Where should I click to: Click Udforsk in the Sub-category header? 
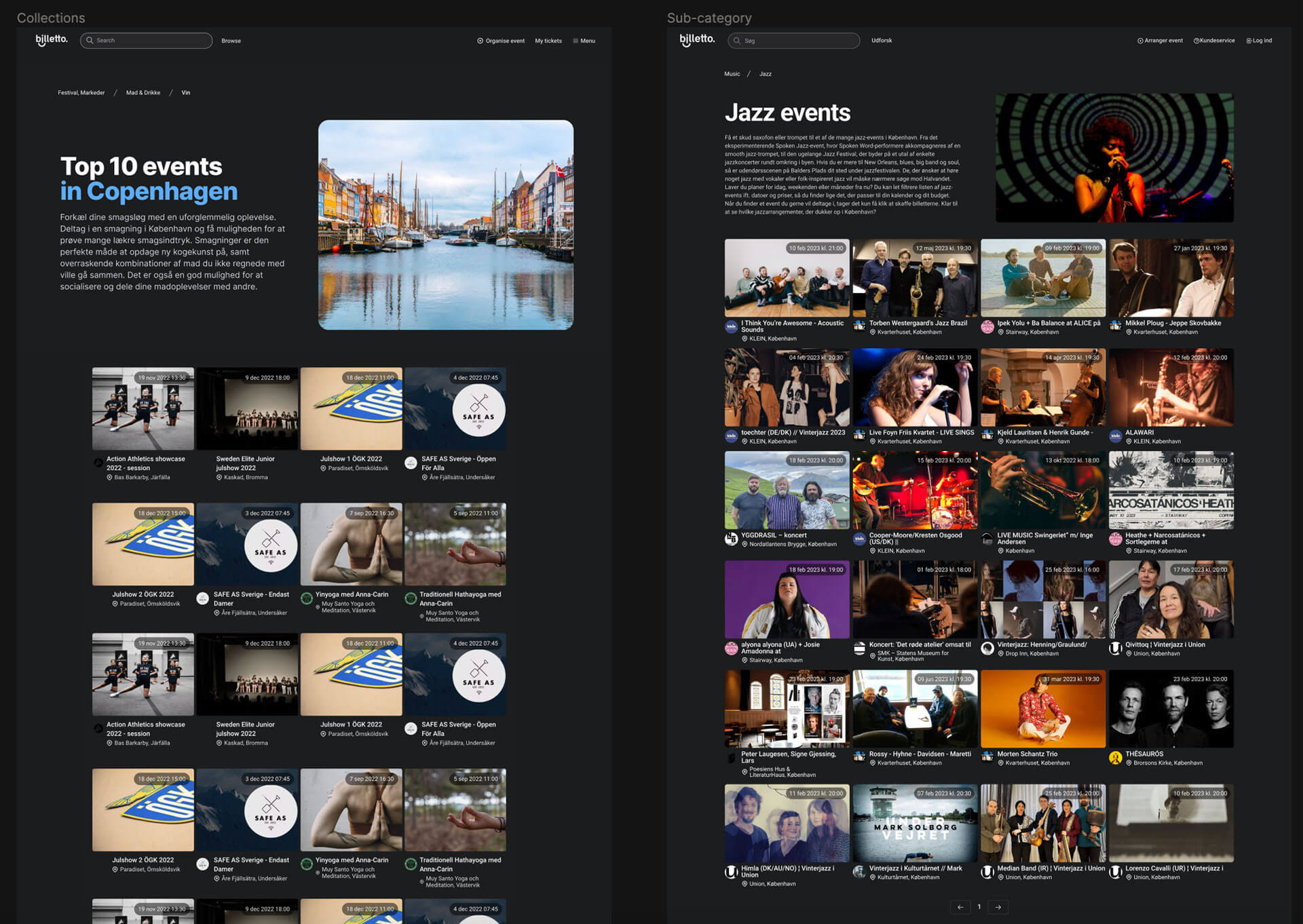(882, 41)
